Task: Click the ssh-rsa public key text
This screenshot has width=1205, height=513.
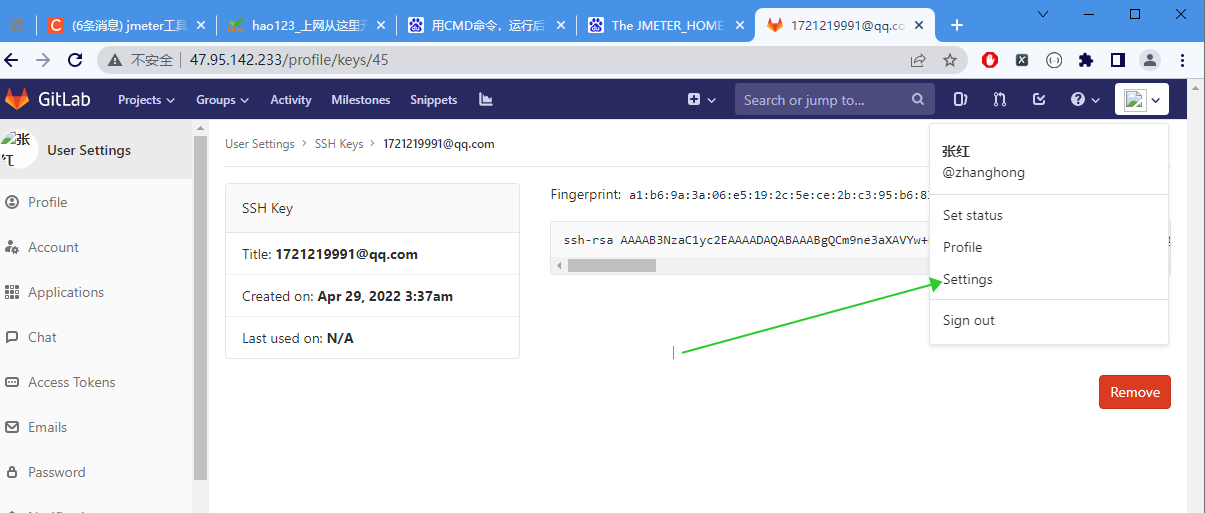Action: click(x=745, y=240)
